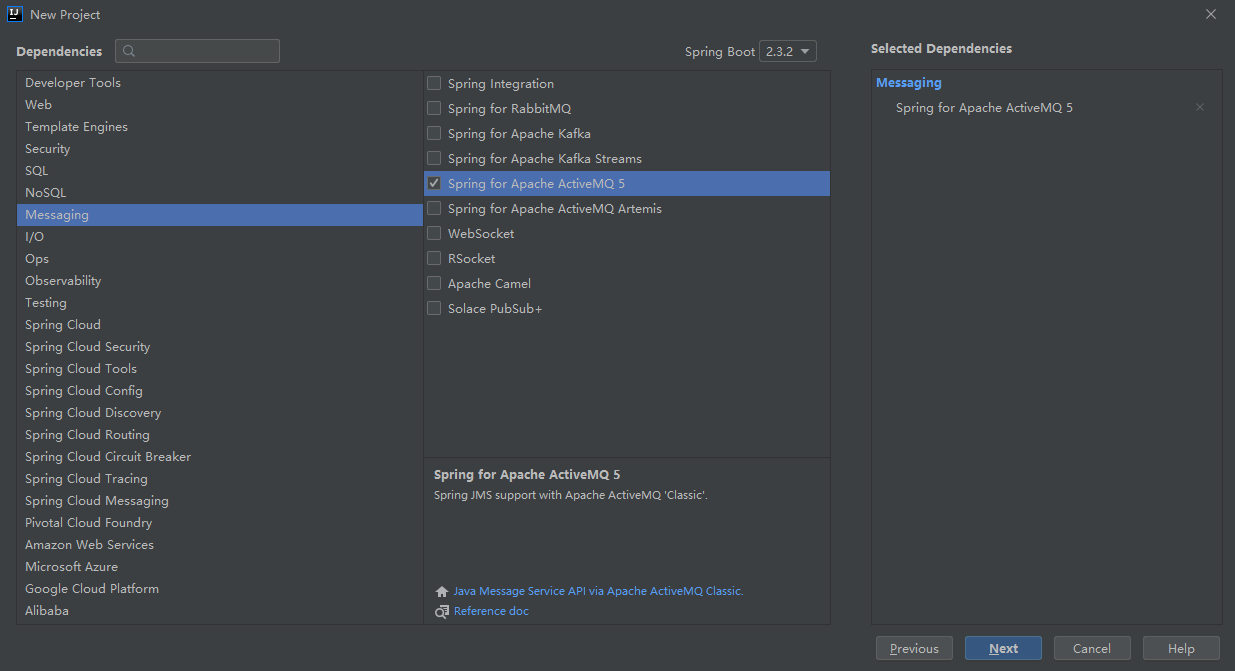Screen dimensions: 1235x671
Task: Open the SQL dependency category
Action: click(37, 171)
